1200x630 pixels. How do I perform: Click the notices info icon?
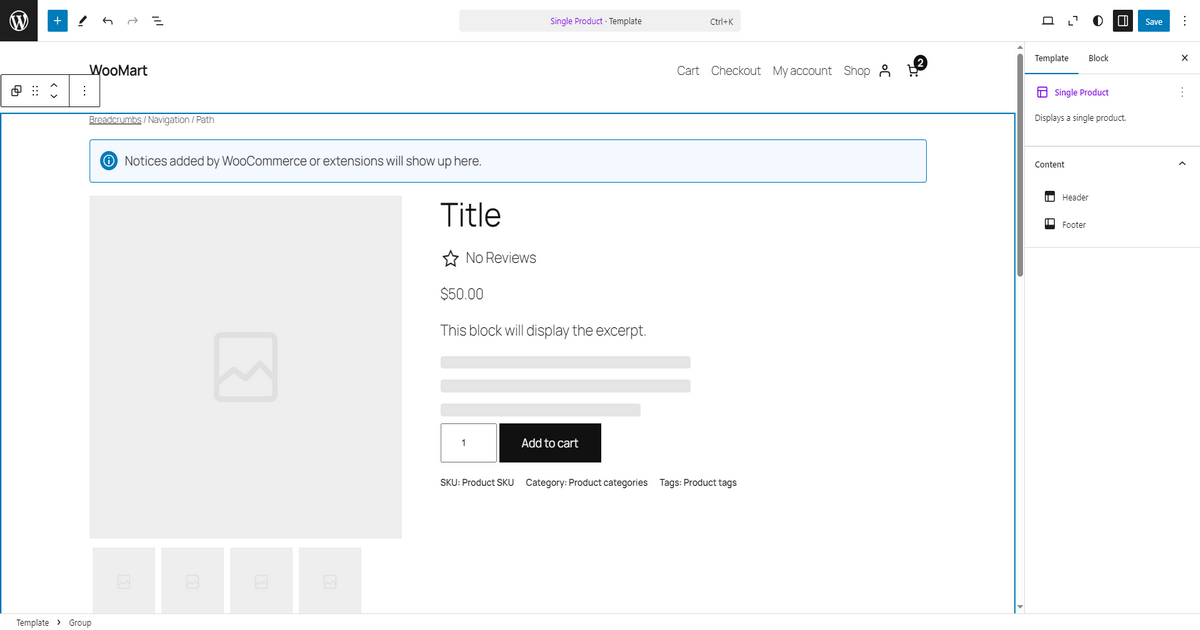(109, 161)
